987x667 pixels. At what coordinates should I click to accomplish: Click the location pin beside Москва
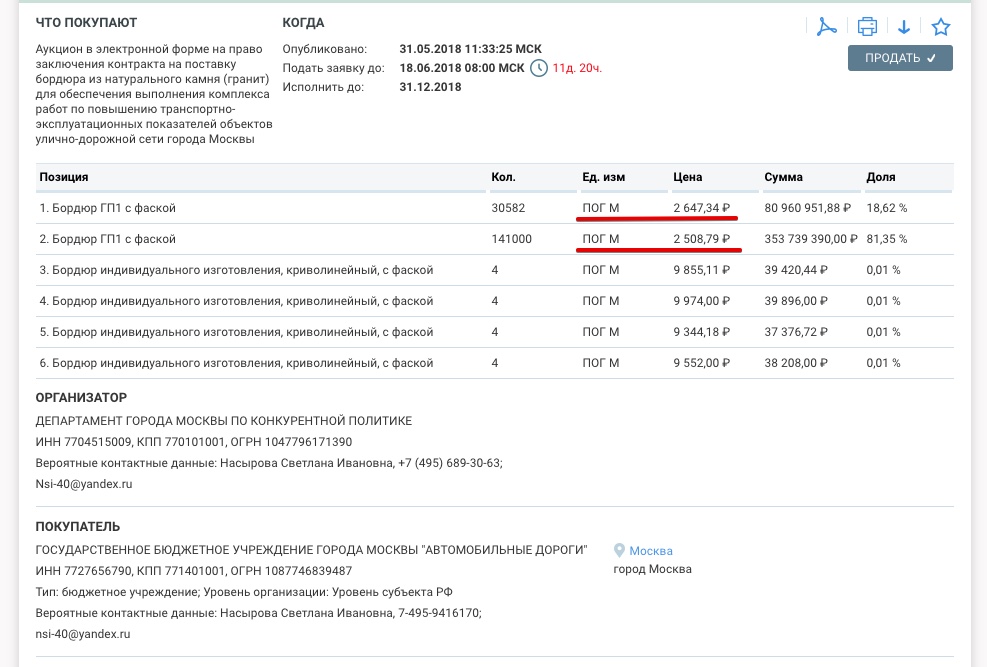619,551
